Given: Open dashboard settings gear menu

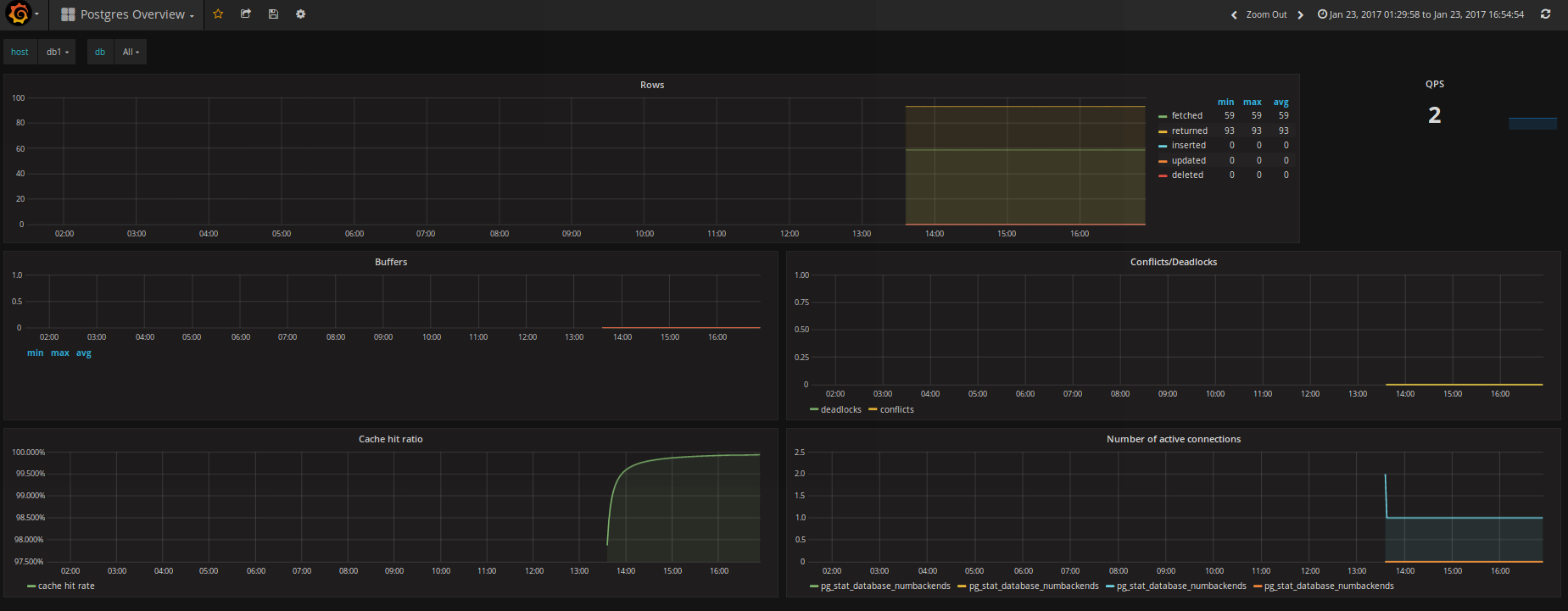Looking at the screenshot, I should (300, 14).
